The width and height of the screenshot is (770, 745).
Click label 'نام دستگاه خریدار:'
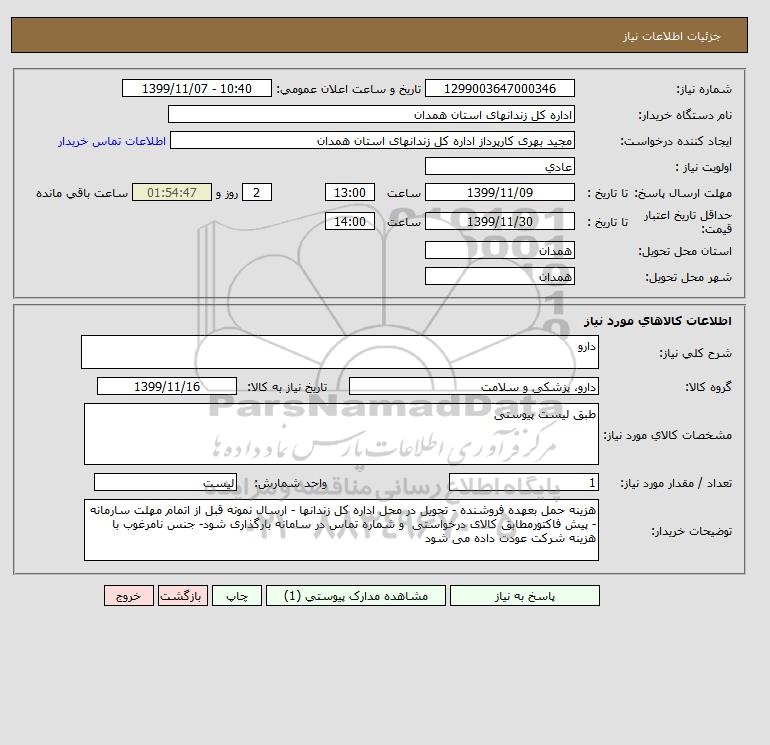click(x=685, y=115)
